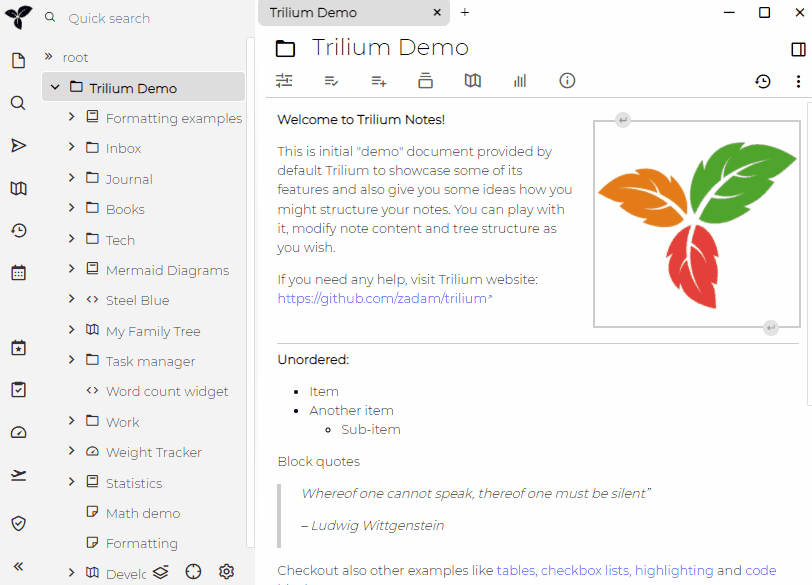Open note revisions history icon in toolbar
The image size is (812, 585).
tap(763, 82)
